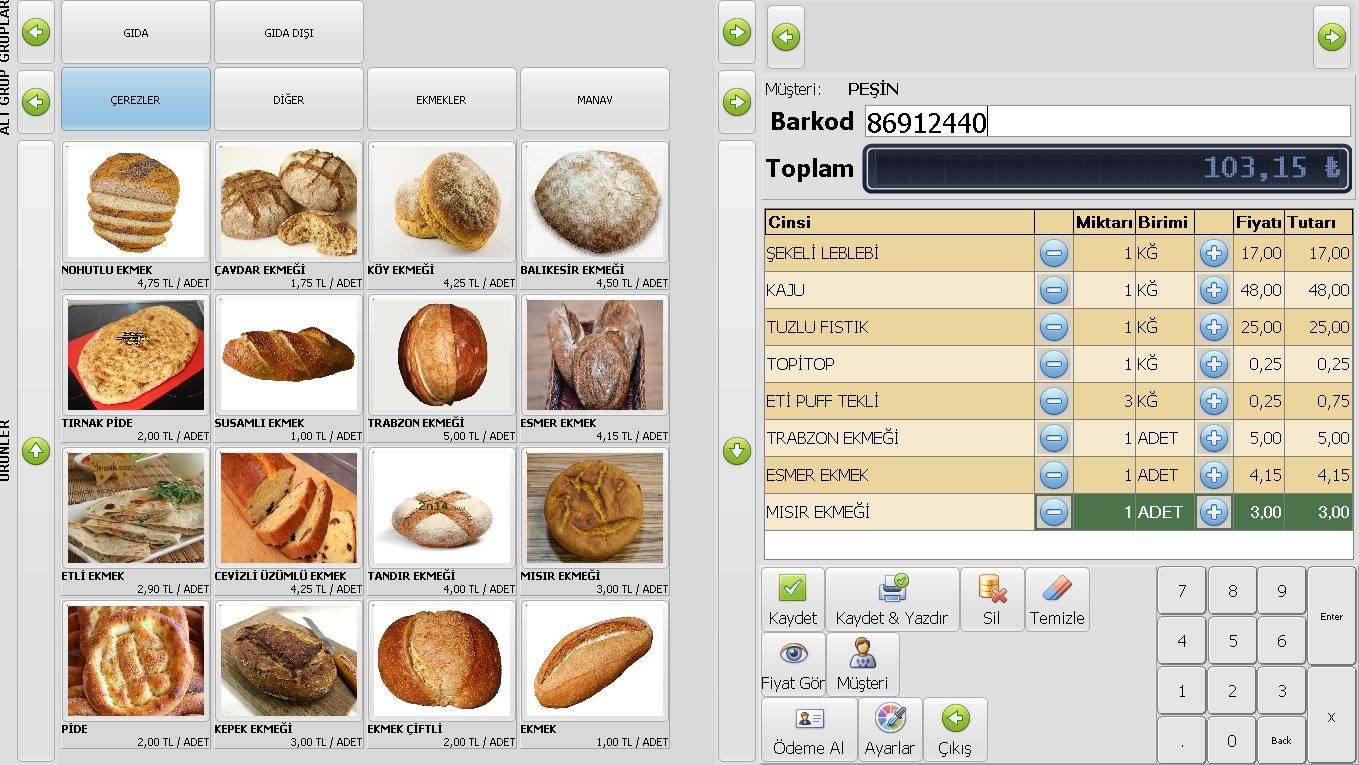Click the green left arrow beside ÇEREZLER
The height and width of the screenshot is (765, 1359).
tap(36, 101)
